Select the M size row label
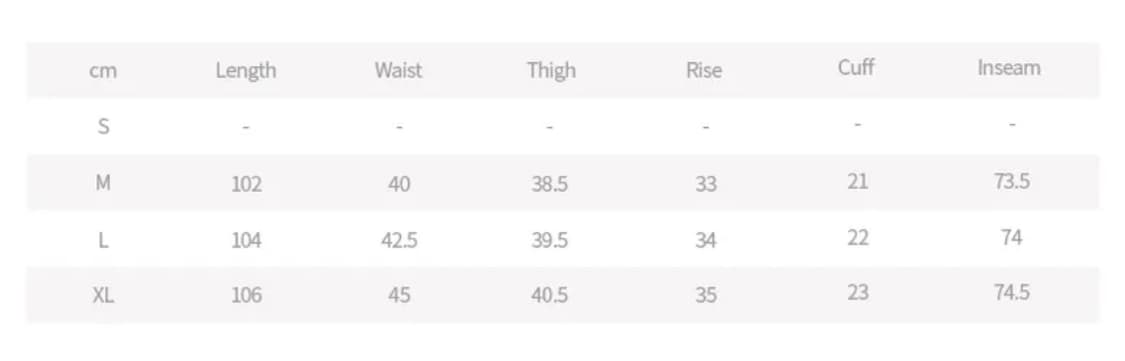 (103, 182)
